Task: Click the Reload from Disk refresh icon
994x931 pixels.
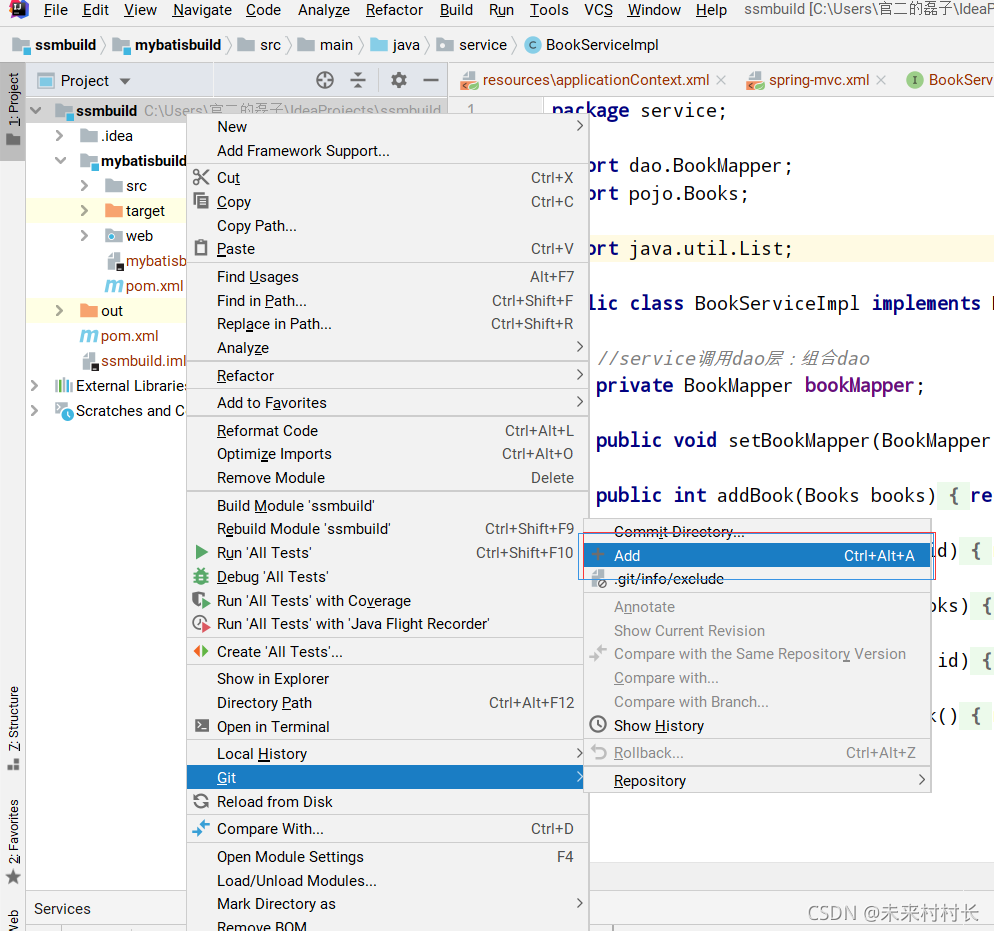Action: (201, 801)
